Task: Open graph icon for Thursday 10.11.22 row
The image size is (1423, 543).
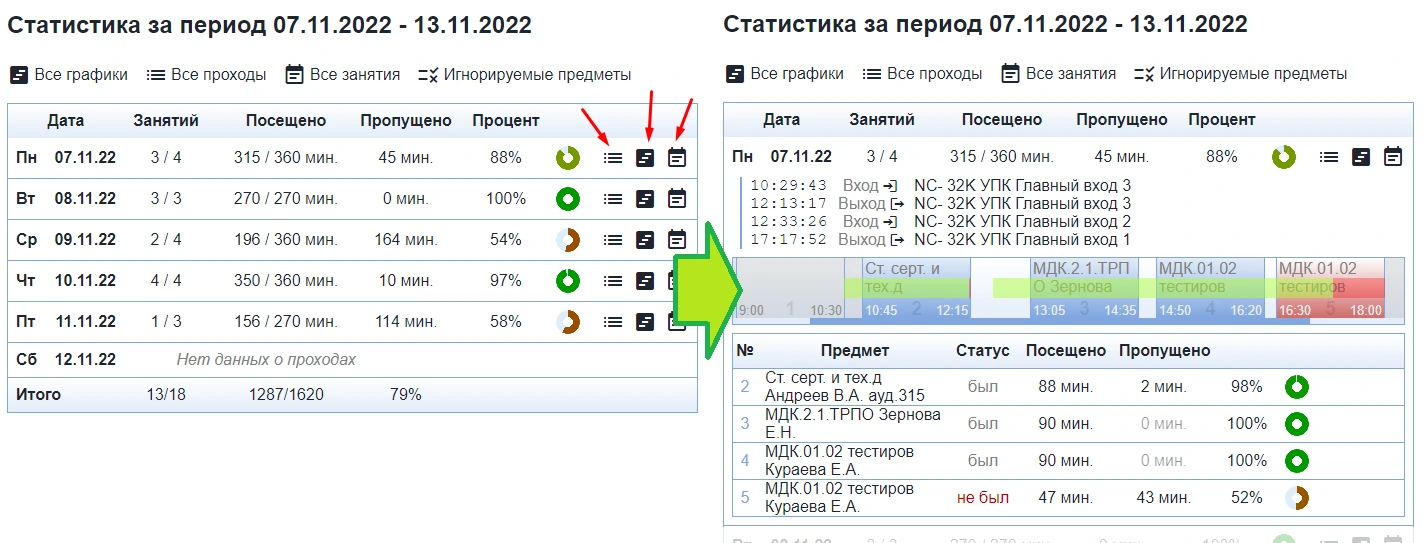Action: coord(646,281)
